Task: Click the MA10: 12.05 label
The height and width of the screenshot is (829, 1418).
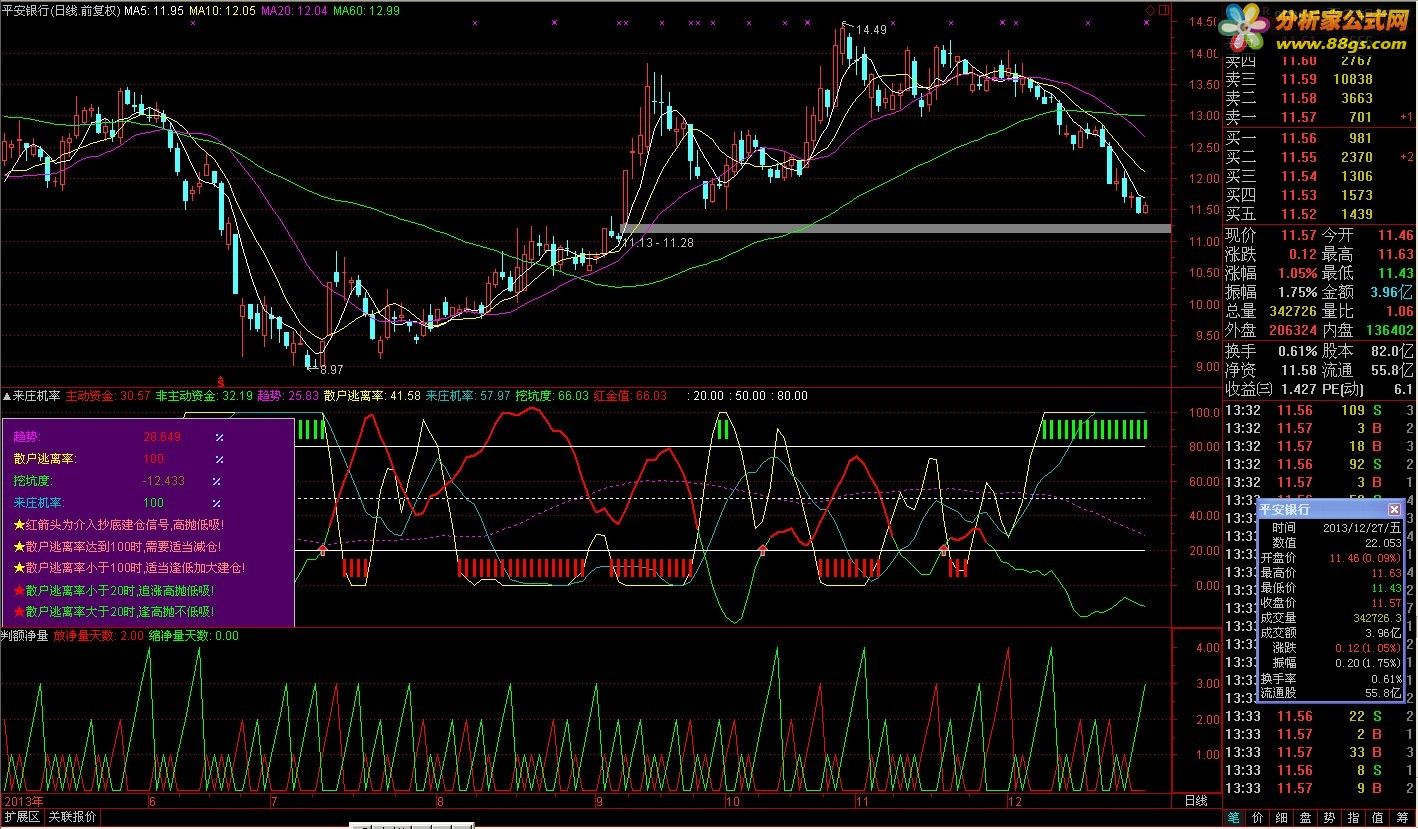Action: click(222, 10)
